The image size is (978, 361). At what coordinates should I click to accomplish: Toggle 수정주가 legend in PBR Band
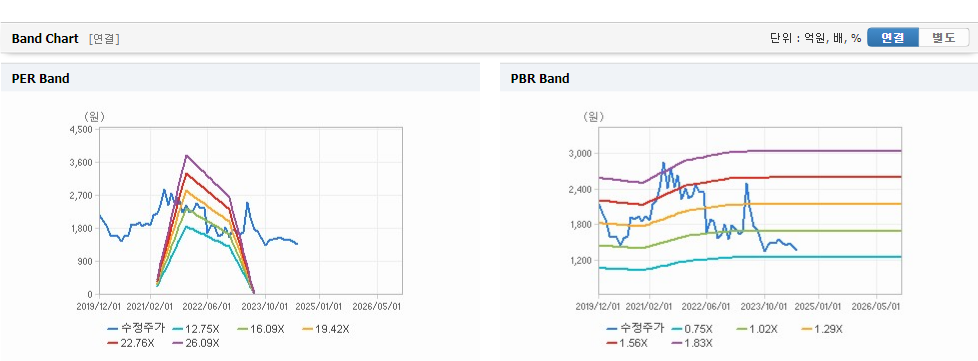[635, 329]
